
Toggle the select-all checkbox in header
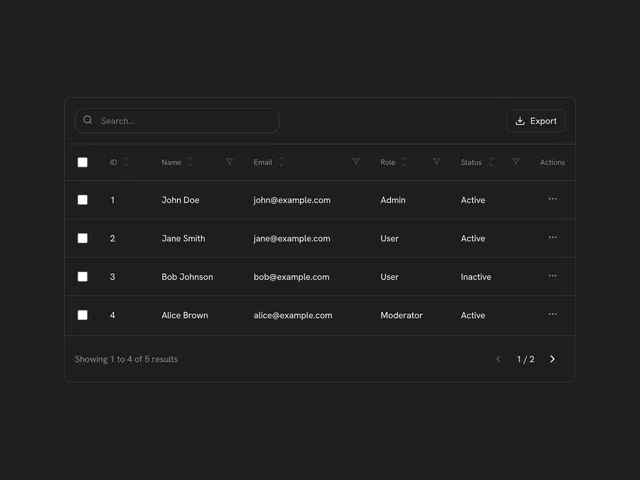pos(83,162)
